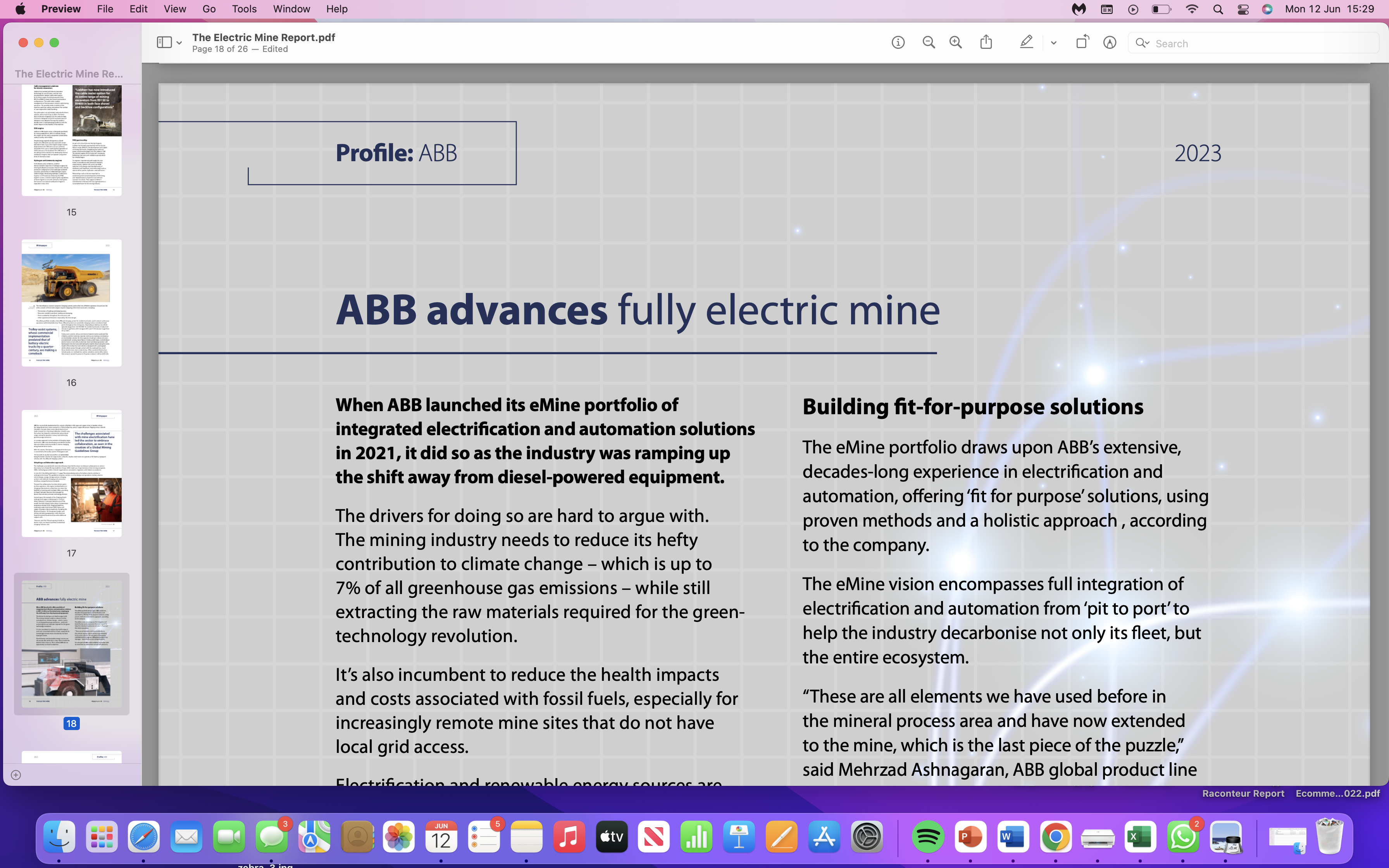Open the sidebar view options chevron

coord(180,43)
